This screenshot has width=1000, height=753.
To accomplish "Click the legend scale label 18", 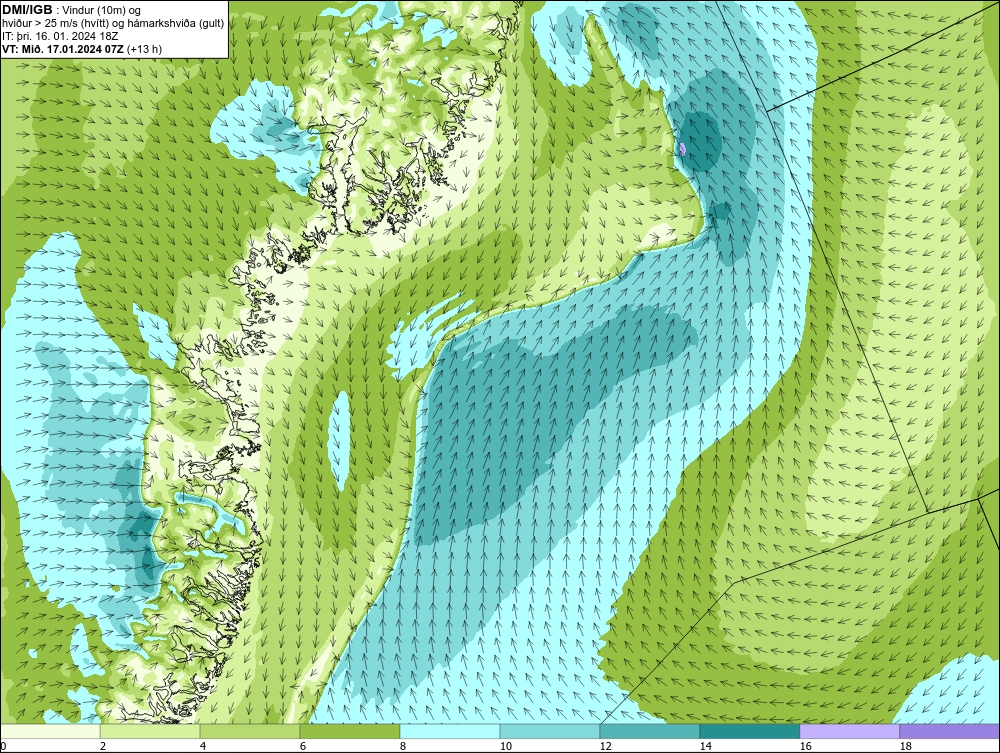I will pos(906,746).
